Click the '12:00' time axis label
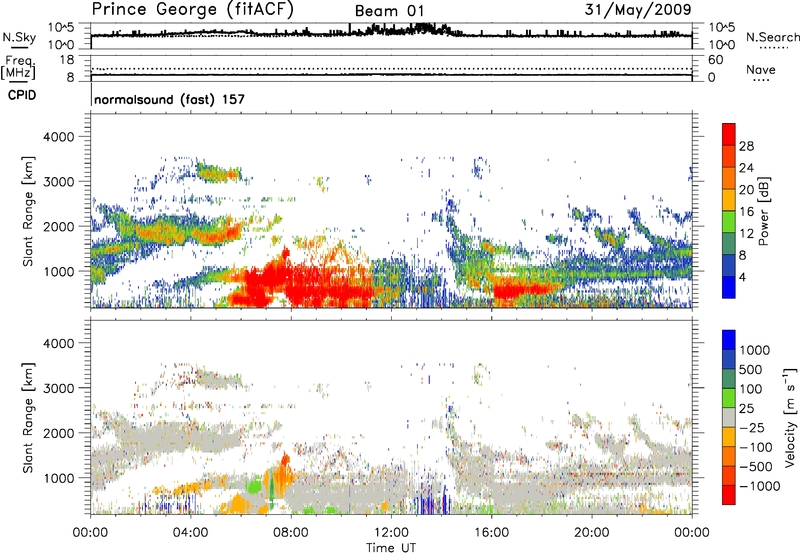800x554 pixels. click(391, 533)
